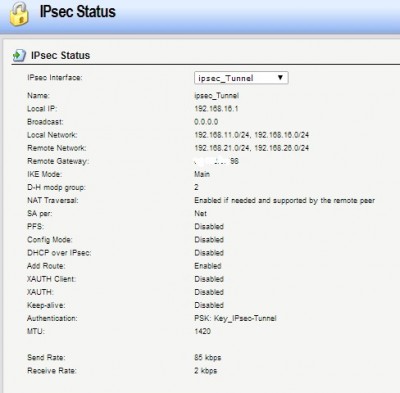The height and width of the screenshot is (393, 400).
Task: Click the IKE Mode value Main
Action: click(x=202, y=174)
